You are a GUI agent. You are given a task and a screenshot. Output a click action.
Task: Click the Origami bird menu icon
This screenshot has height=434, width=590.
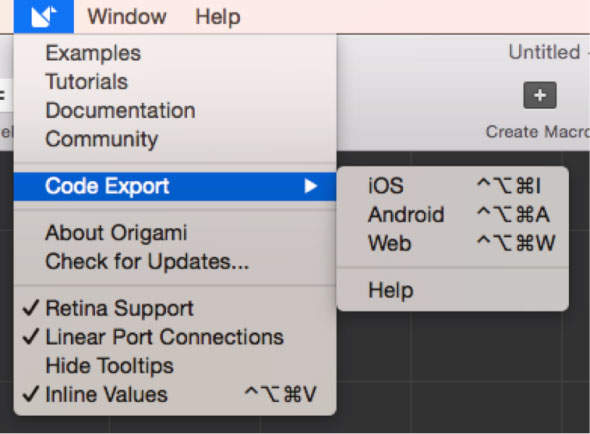click(x=44, y=17)
